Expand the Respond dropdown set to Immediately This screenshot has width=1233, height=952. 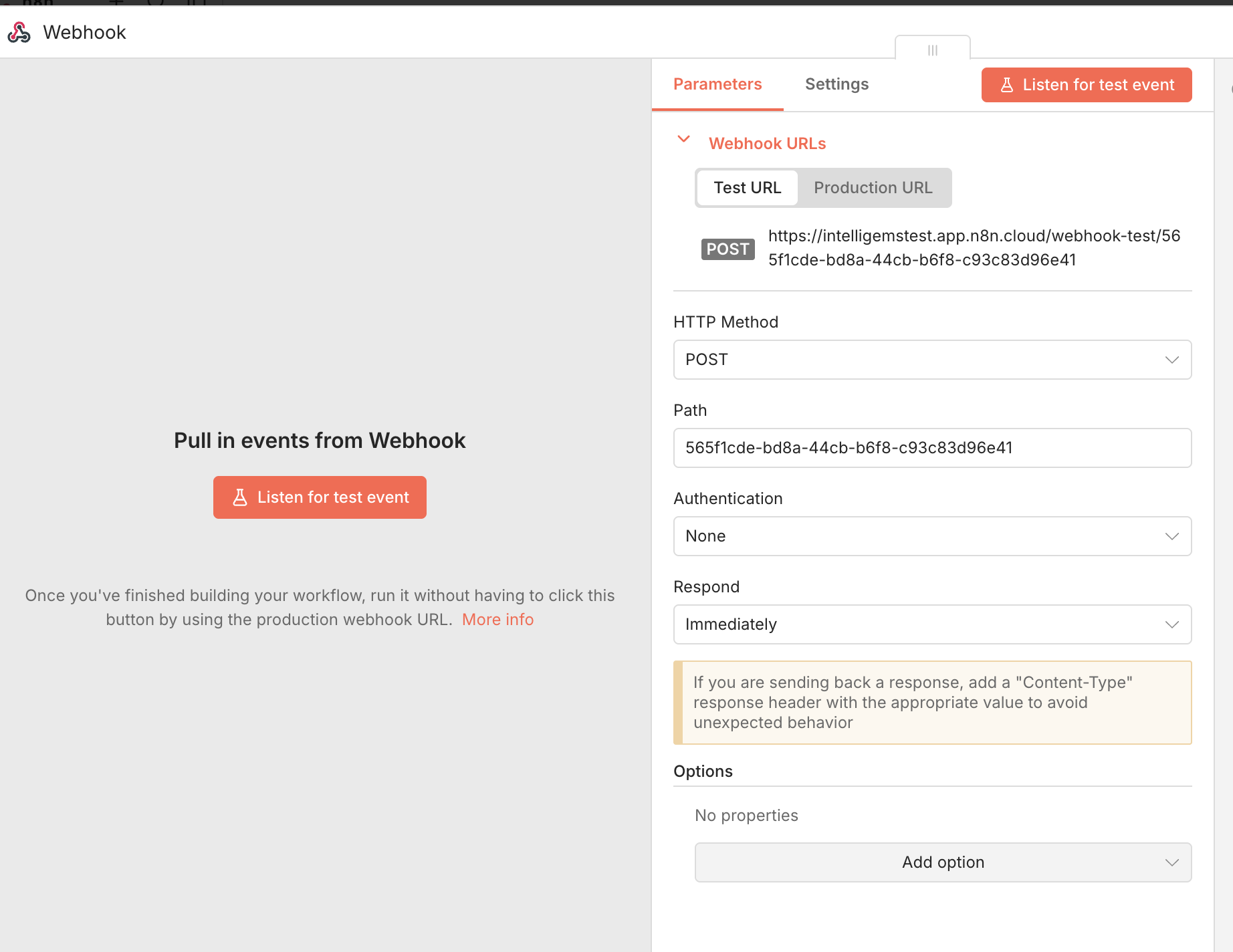coord(932,624)
